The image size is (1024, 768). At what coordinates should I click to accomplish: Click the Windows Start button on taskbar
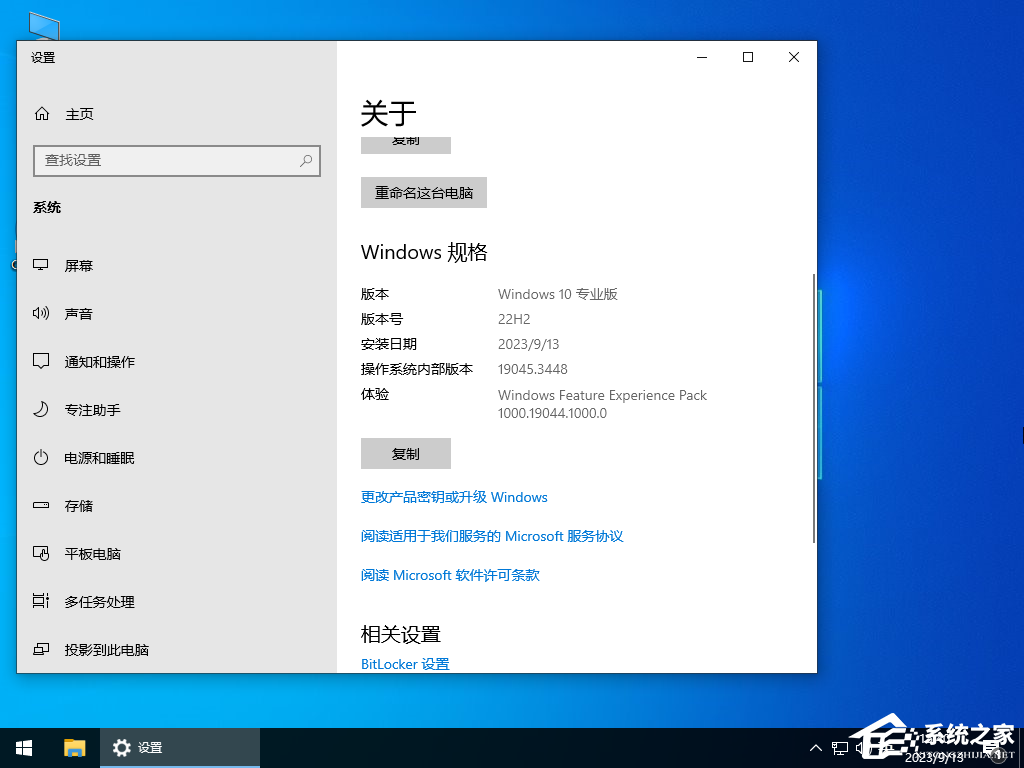pyautogui.click(x=24, y=747)
